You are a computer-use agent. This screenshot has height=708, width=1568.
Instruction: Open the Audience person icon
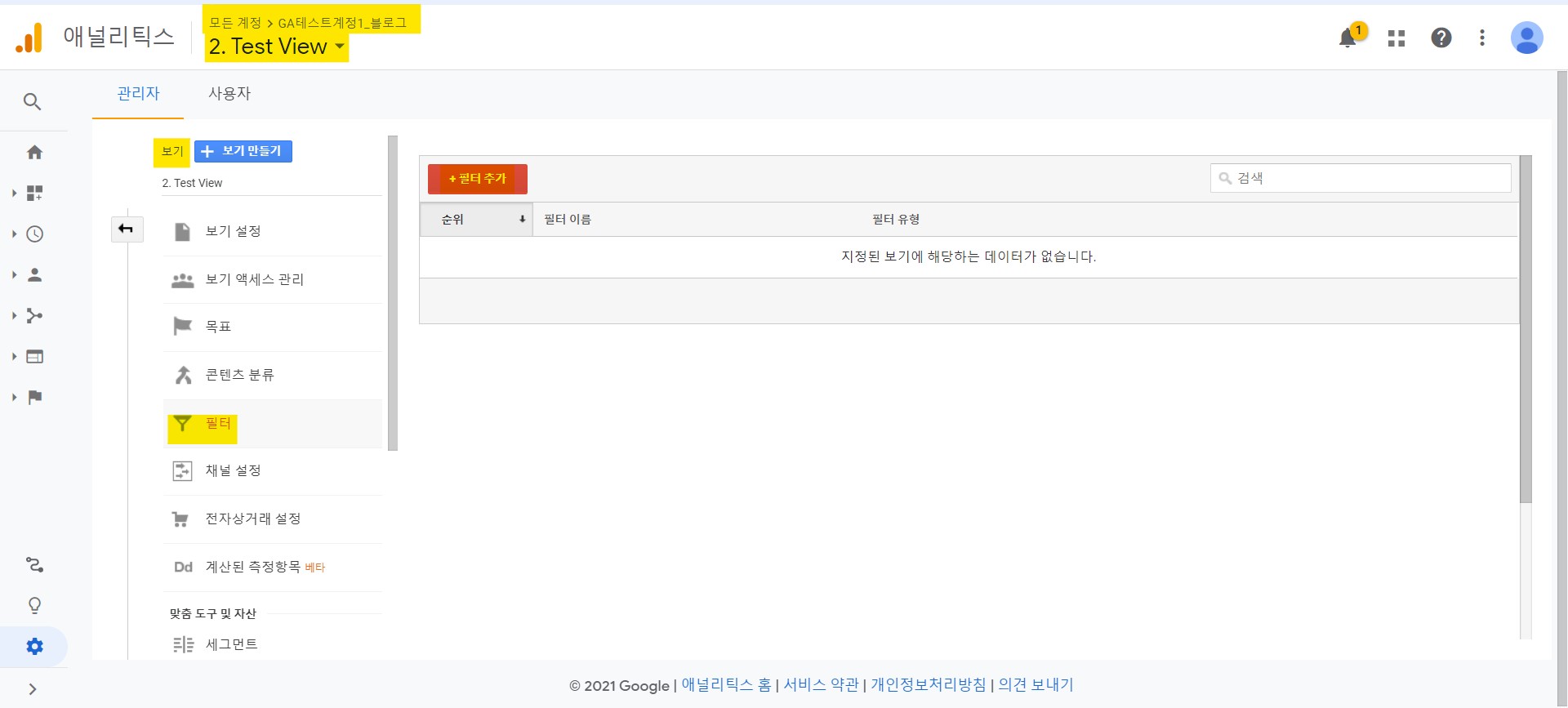pyautogui.click(x=34, y=274)
